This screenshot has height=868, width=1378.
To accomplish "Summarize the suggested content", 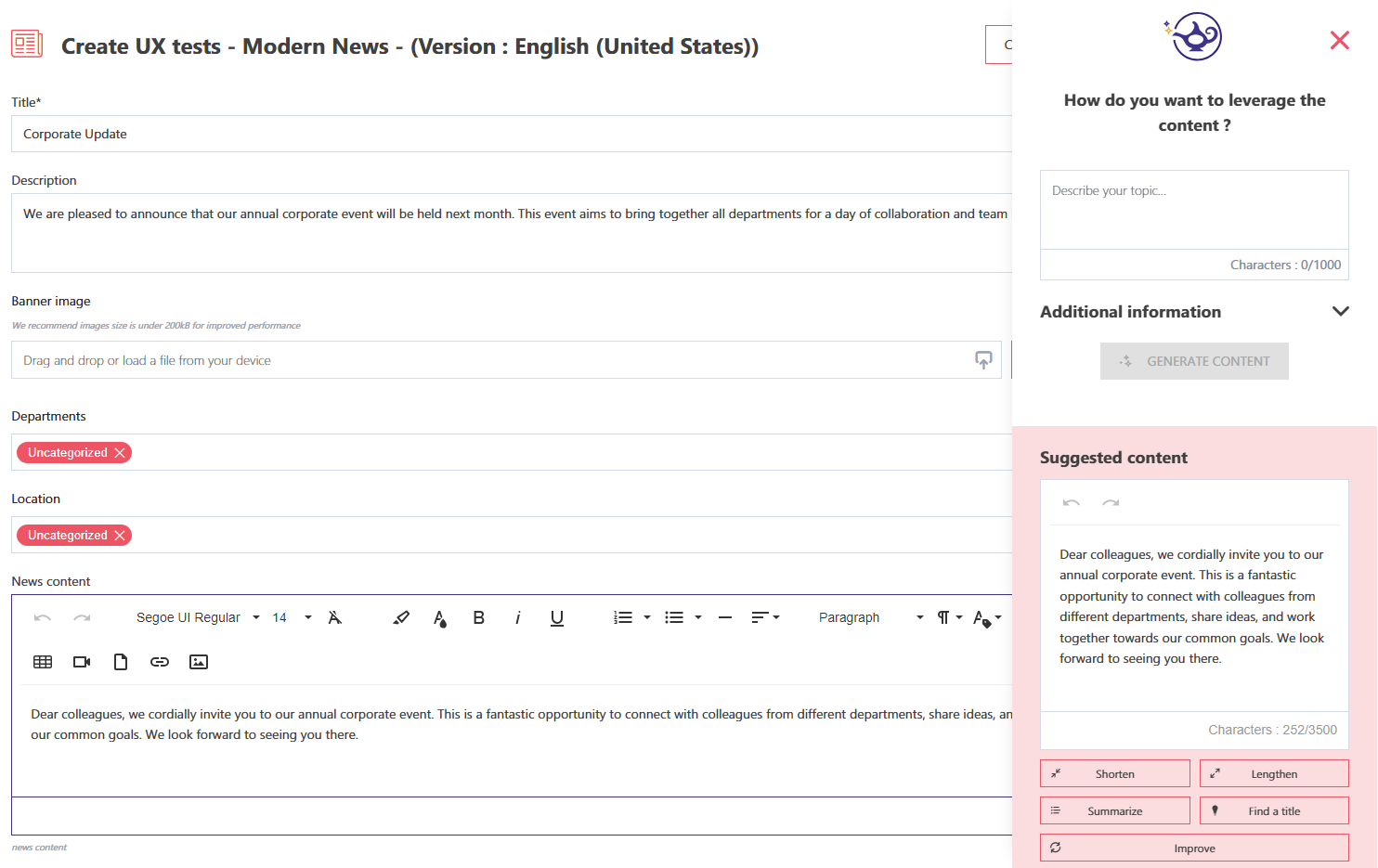I will pyautogui.click(x=1115, y=810).
